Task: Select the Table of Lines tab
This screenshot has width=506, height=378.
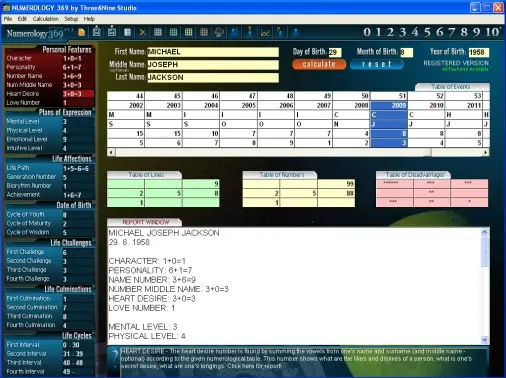Action: 145,175
